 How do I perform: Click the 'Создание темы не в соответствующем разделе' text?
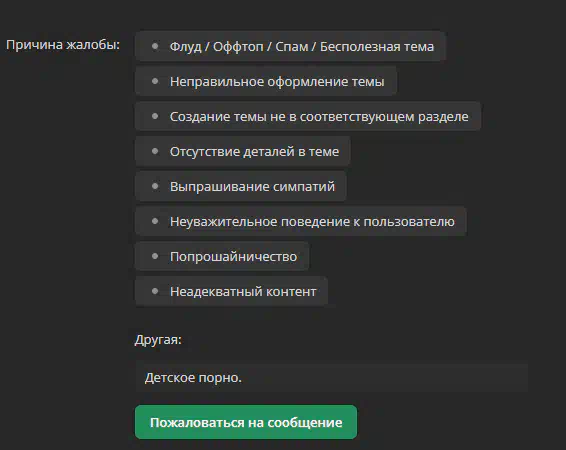(319, 117)
